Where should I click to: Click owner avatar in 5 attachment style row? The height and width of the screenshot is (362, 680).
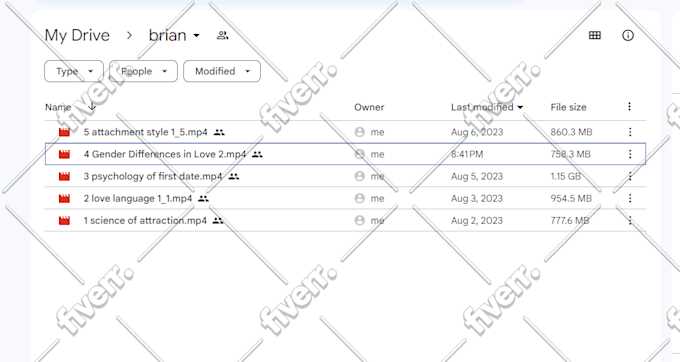[x=360, y=132]
